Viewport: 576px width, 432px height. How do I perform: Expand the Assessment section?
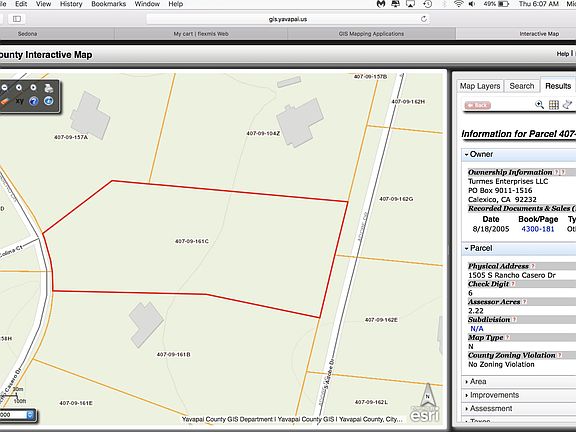(519, 409)
